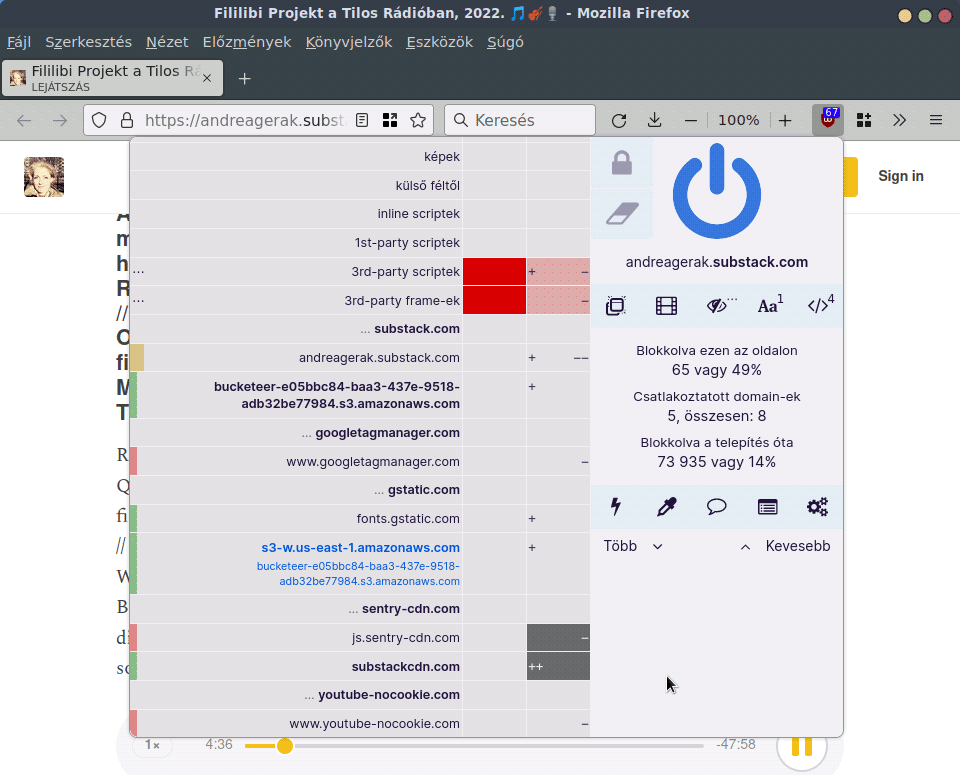Open the Előzmények menu
Viewport: 960px width, 775px height.
click(247, 42)
